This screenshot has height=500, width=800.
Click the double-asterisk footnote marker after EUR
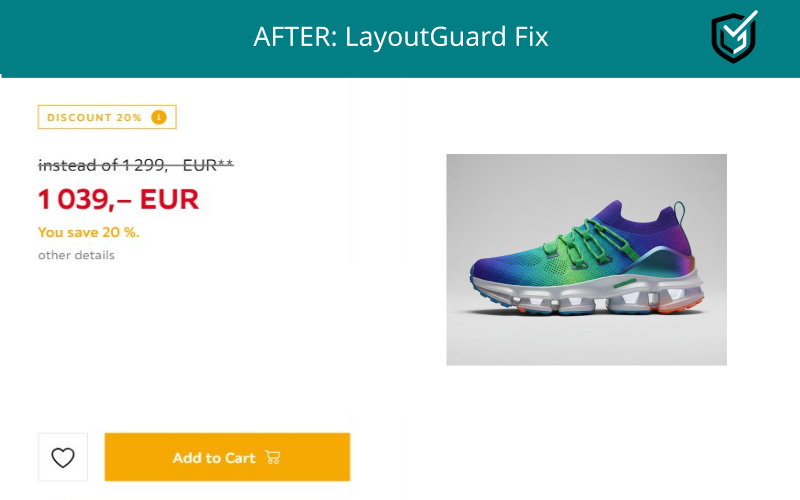point(226,164)
